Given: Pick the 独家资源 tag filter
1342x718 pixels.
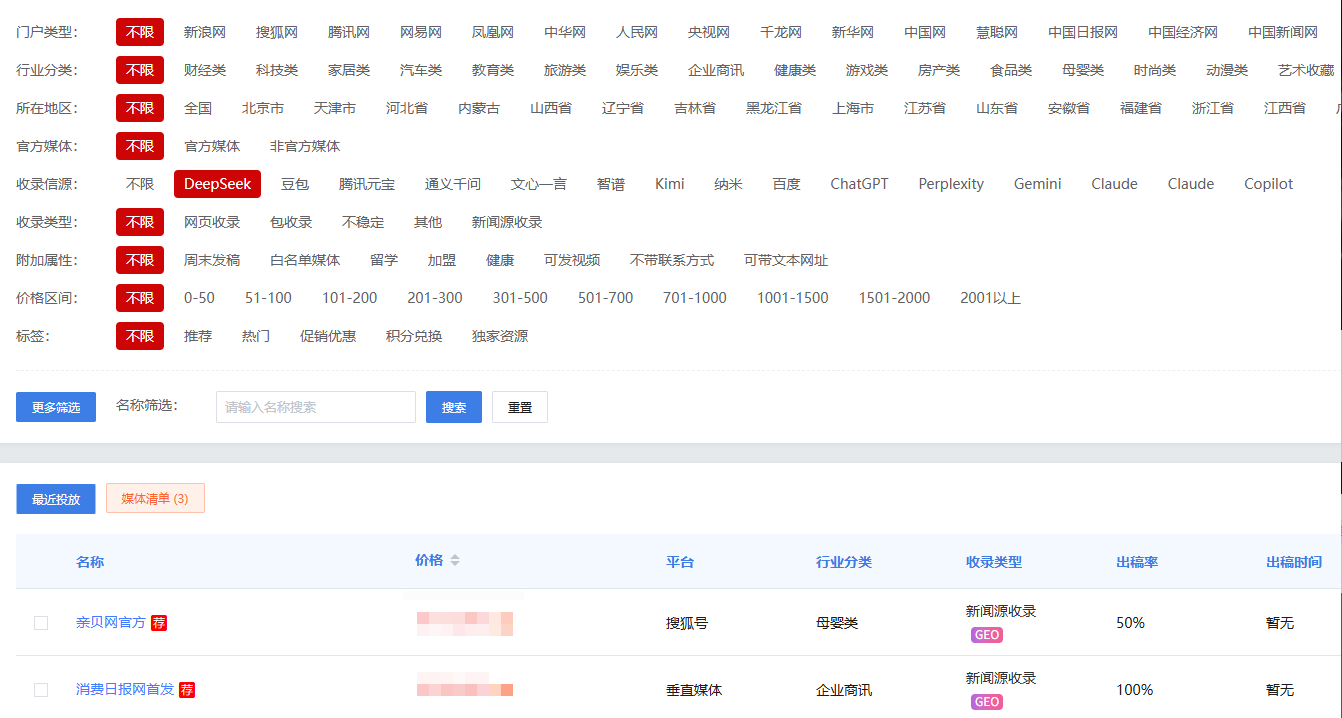Looking at the screenshot, I should [500, 336].
